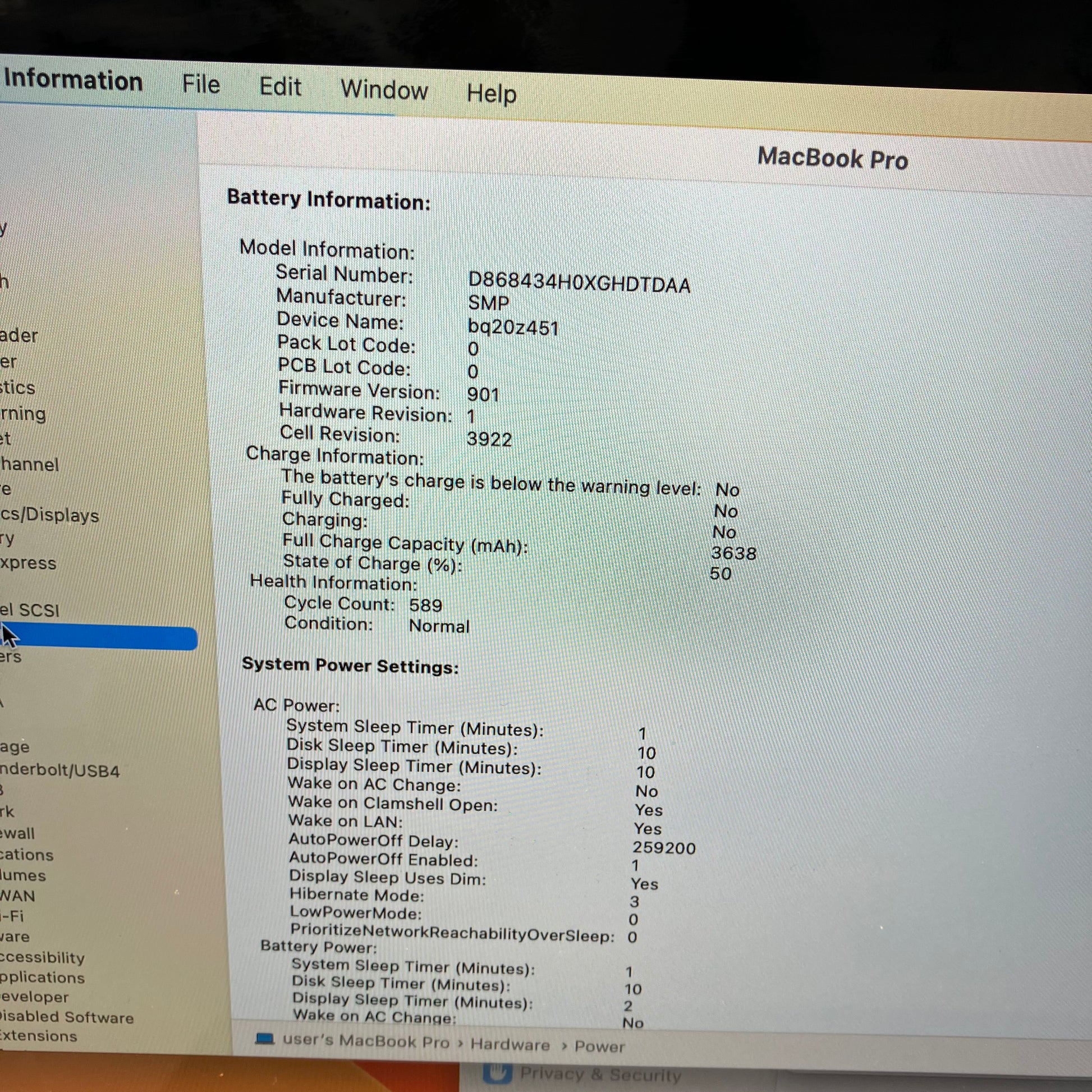Click the battery serial number value
This screenshot has width=1092, height=1092.
tap(579, 283)
